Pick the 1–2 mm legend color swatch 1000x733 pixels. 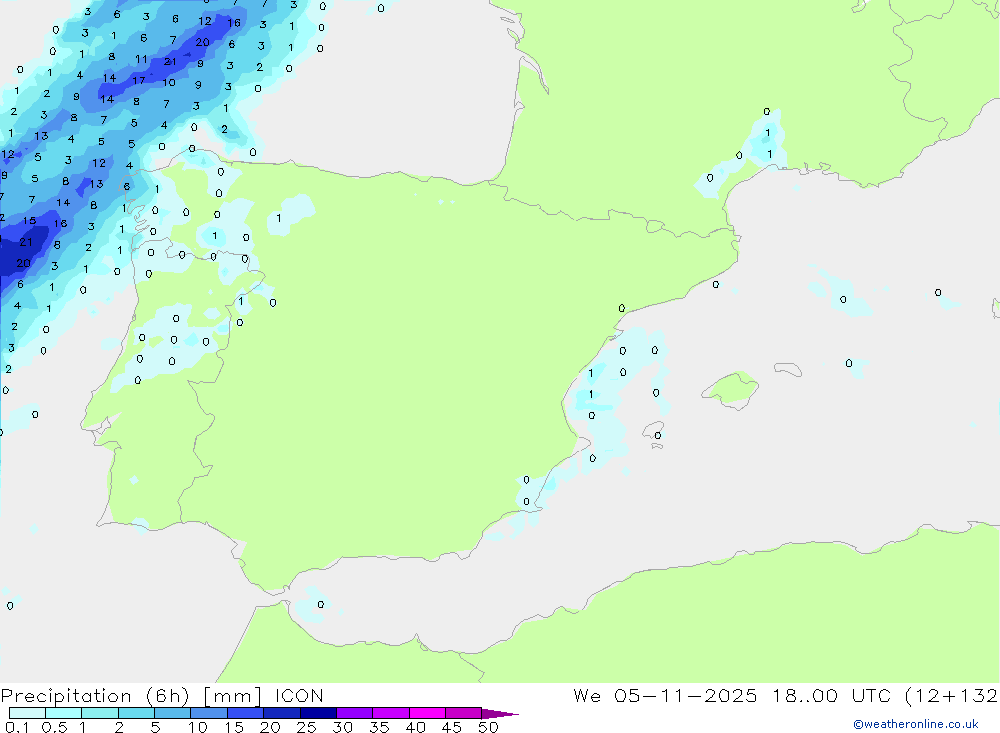pyautogui.click(x=99, y=713)
